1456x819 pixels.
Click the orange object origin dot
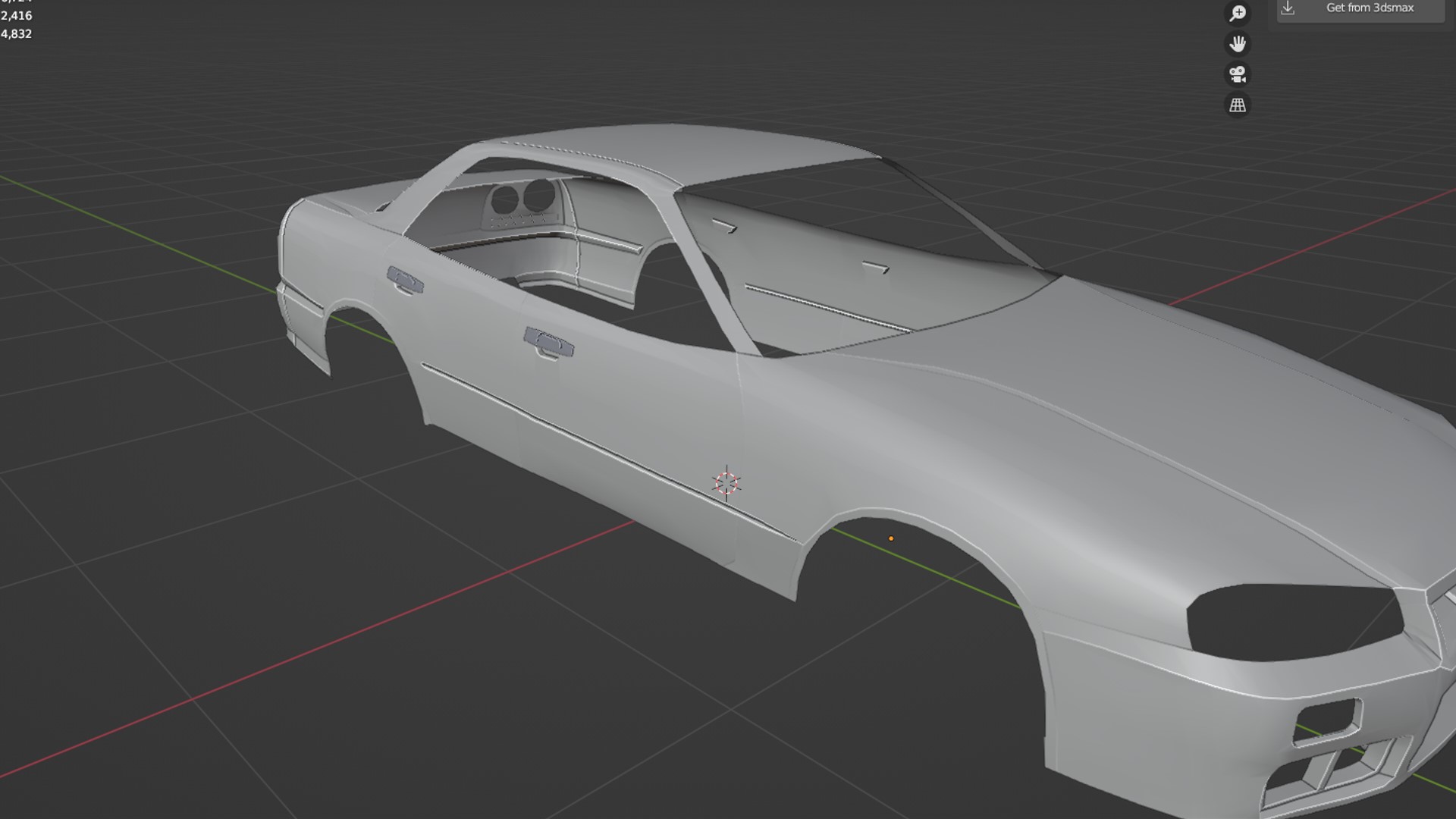point(891,538)
